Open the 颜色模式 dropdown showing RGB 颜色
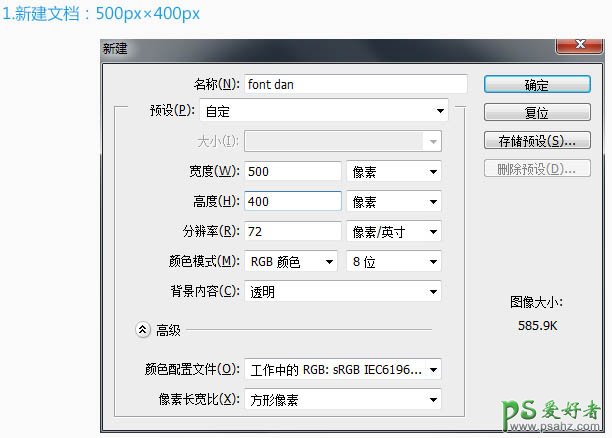 point(291,261)
